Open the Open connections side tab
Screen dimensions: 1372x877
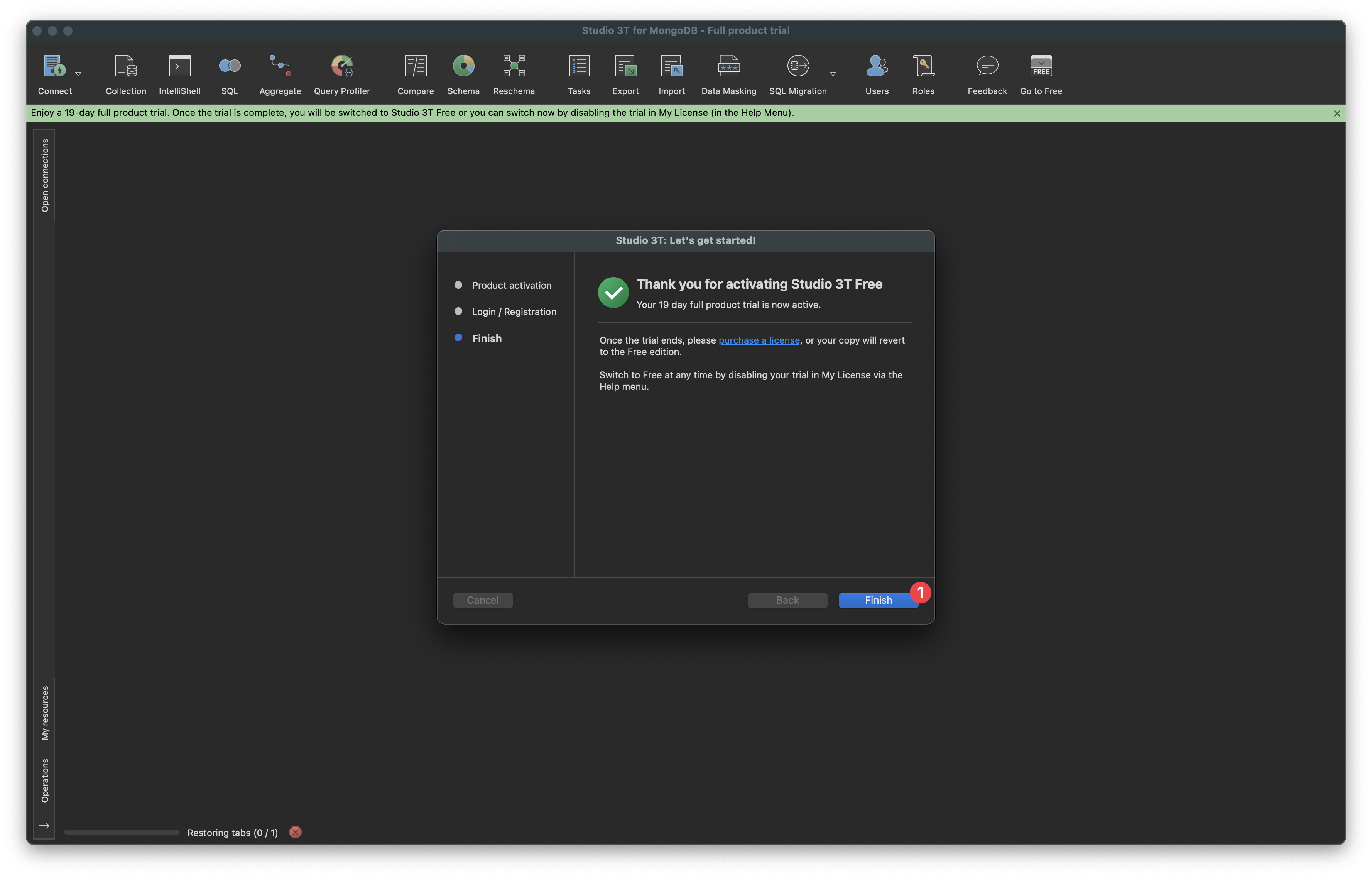(x=44, y=175)
